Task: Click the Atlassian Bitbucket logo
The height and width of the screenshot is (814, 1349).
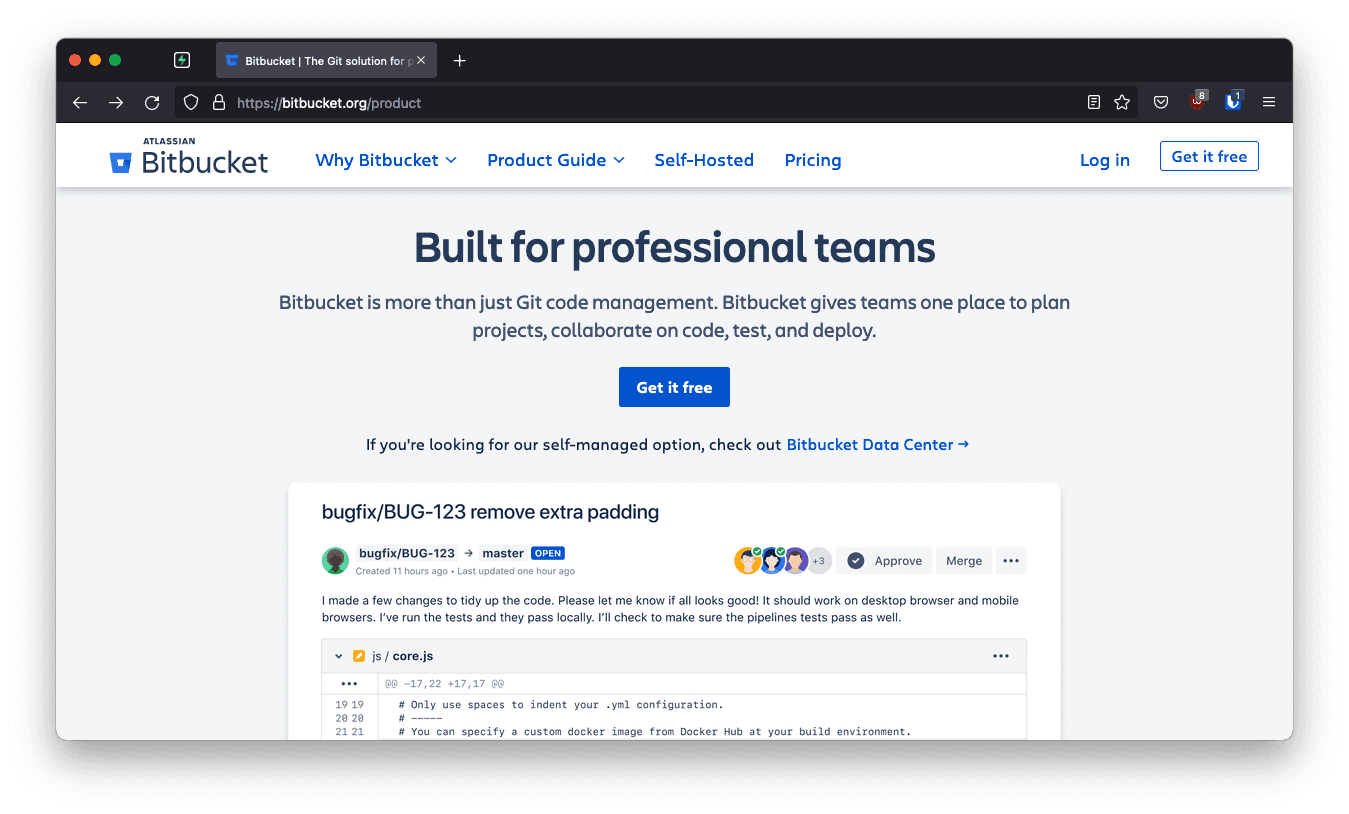Action: [x=189, y=156]
